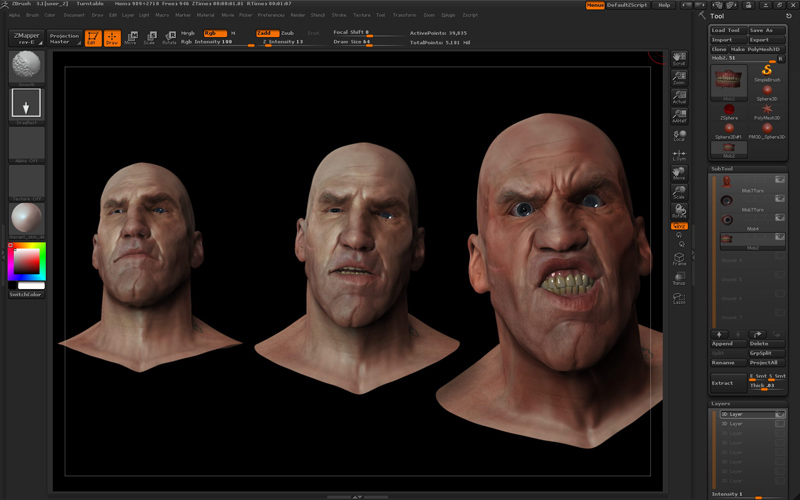Click the Append subtool button
The width and height of the screenshot is (800, 500).
coord(729,344)
